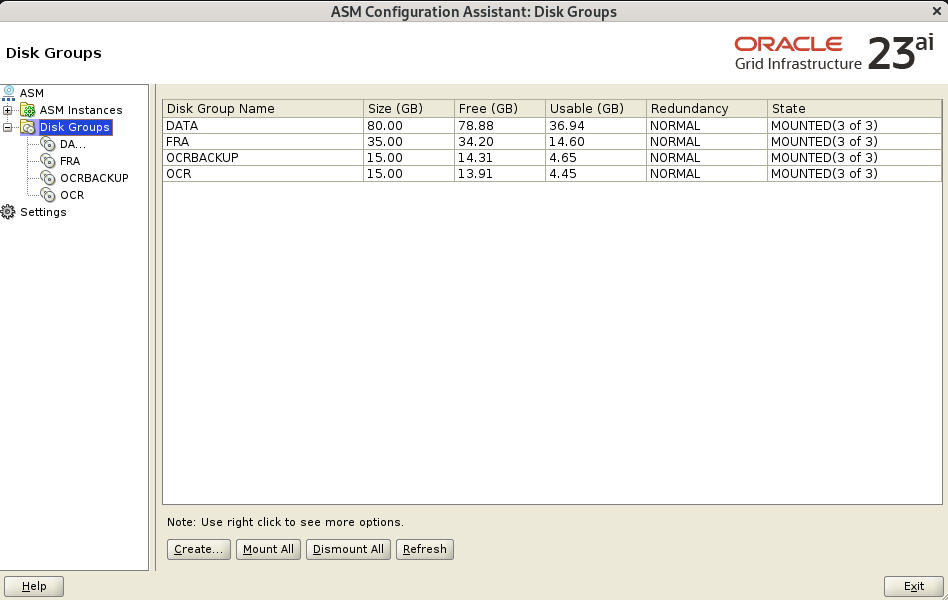This screenshot has height=600, width=948.
Task: Sort by State column header
Action: click(x=854, y=108)
